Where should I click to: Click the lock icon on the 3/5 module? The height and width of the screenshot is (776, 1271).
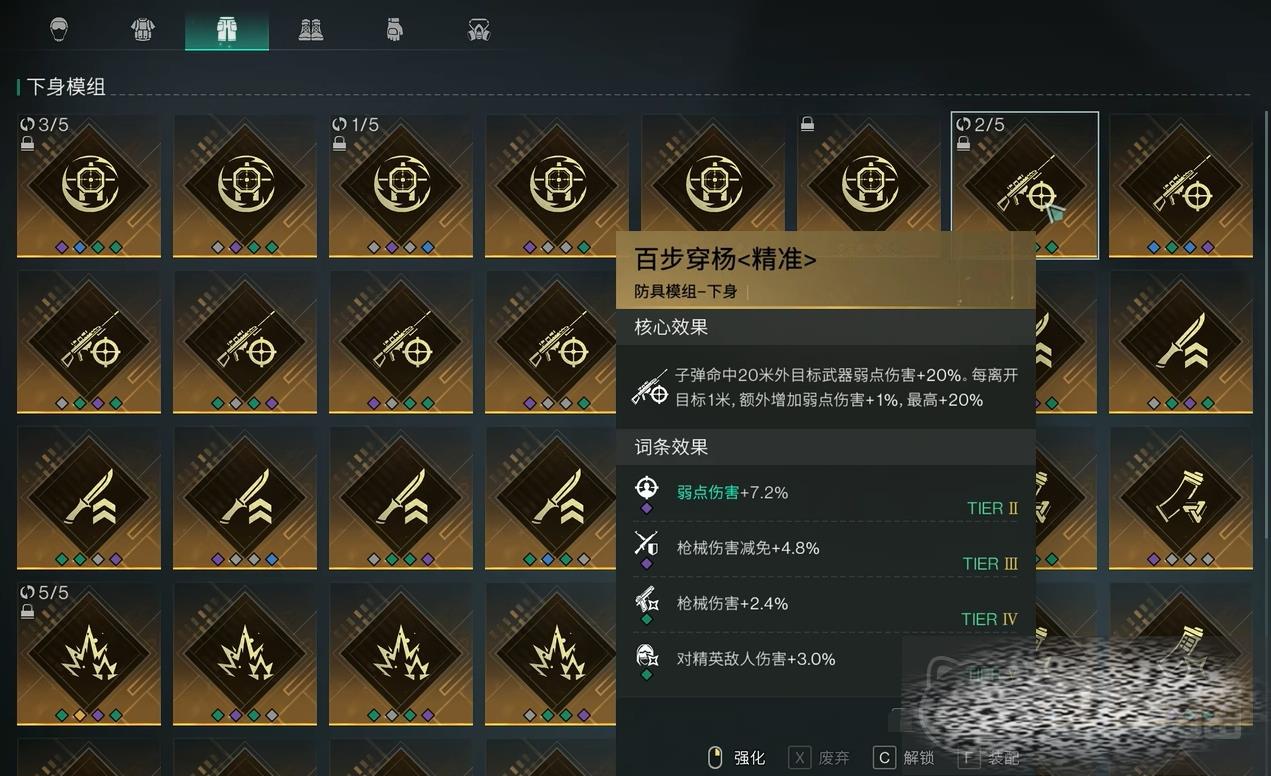click(27, 144)
